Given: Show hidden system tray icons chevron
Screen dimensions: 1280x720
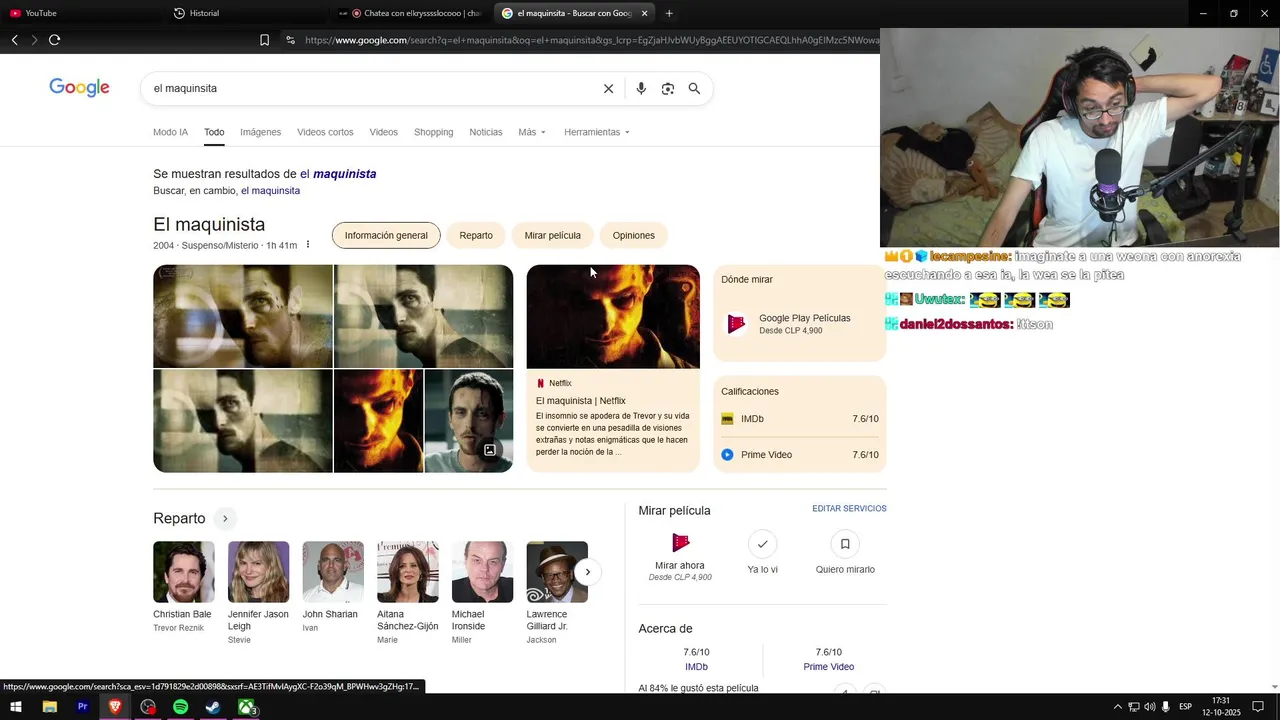Looking at the screenshot, I should point(1117,707).
